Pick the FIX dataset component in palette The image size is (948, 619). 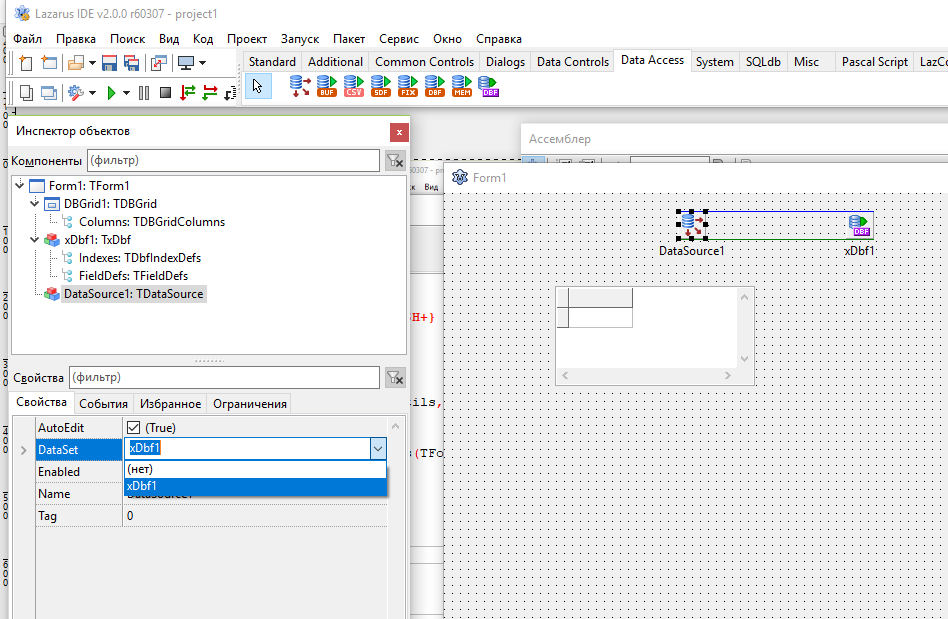click(407, 86)
